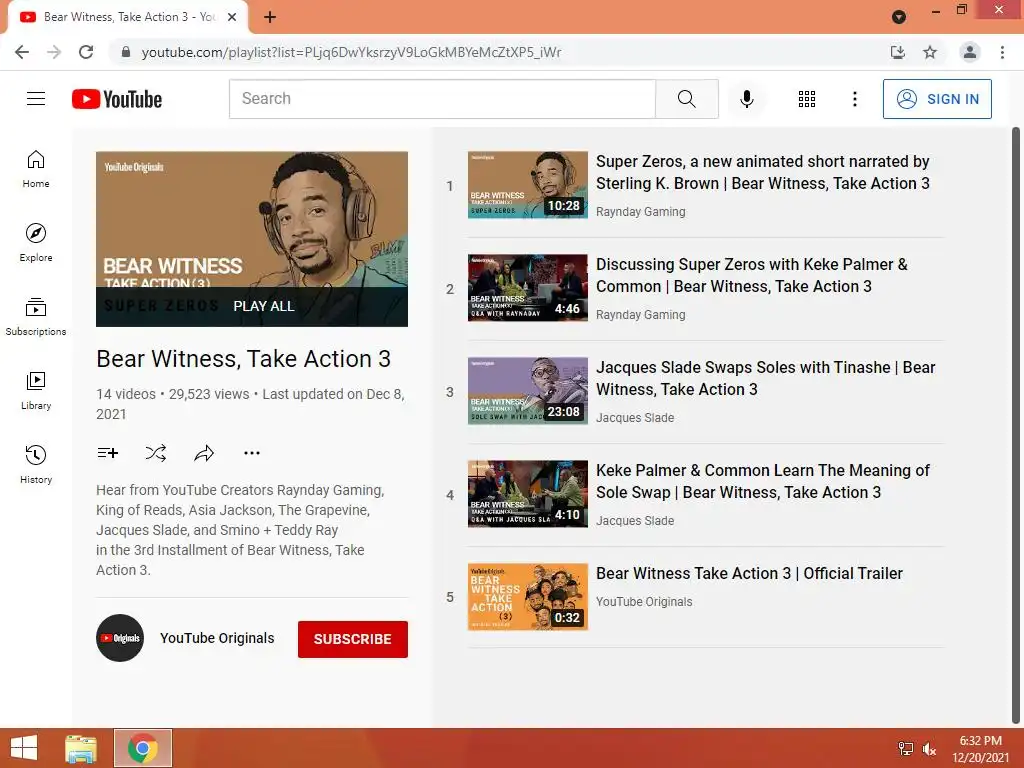1024x768 pixels.
Task: Open a new browser tab
Action: [x=270, y=17]
